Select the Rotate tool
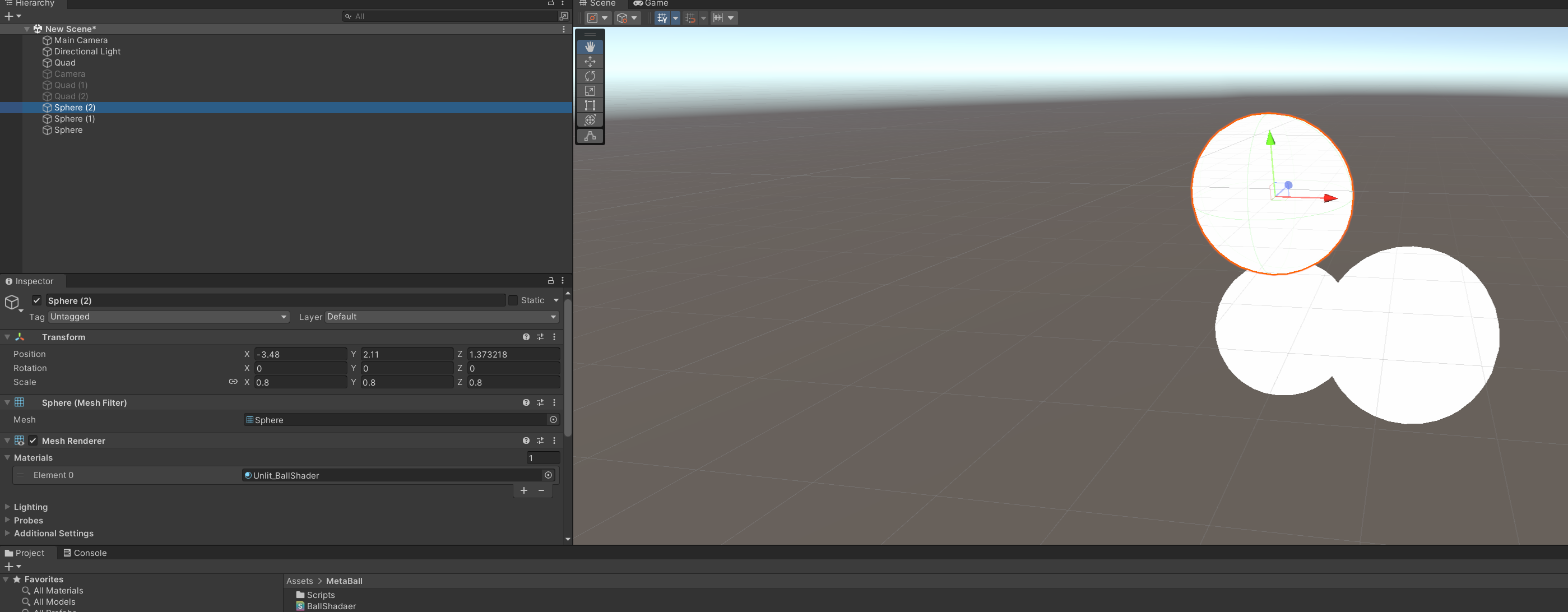1568x612 pixels. pos(589,76)
